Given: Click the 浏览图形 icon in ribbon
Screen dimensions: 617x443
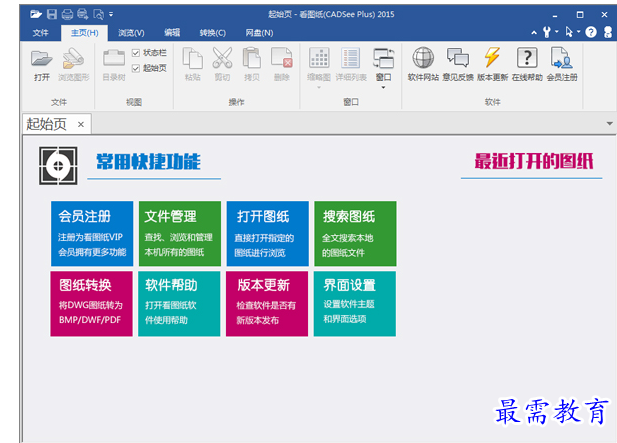Looking at the screenshot, I should (x=74, y=59).
